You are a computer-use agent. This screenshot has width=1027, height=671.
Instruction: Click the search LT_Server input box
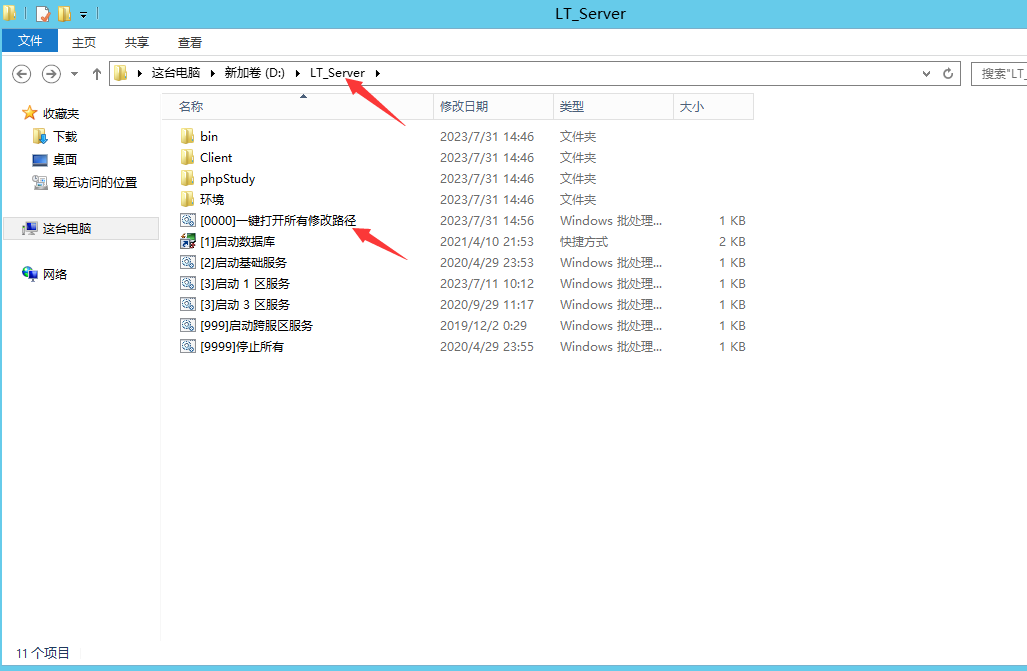coord(1000,73)
